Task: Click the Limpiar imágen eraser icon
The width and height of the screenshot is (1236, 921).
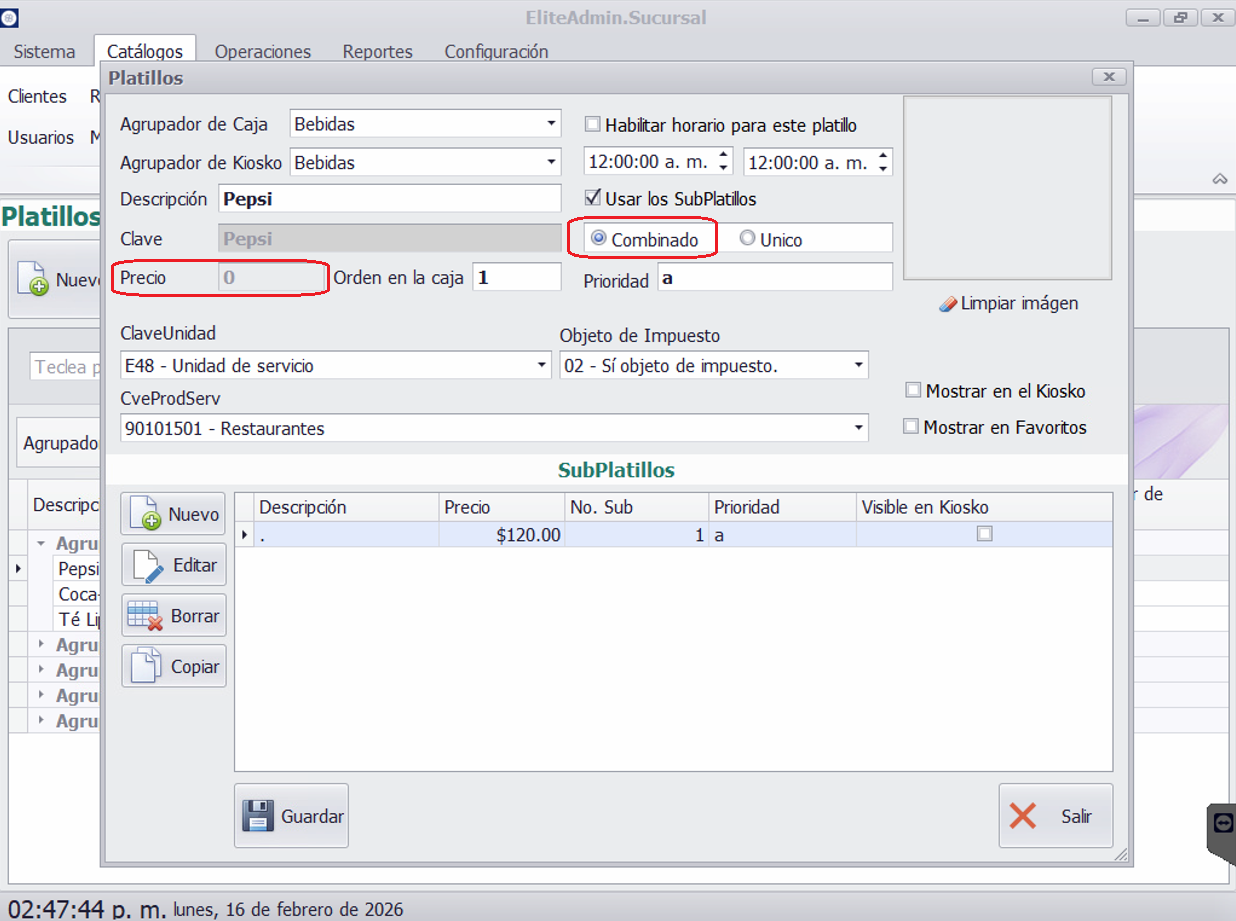Action: (x=948, y=304)
